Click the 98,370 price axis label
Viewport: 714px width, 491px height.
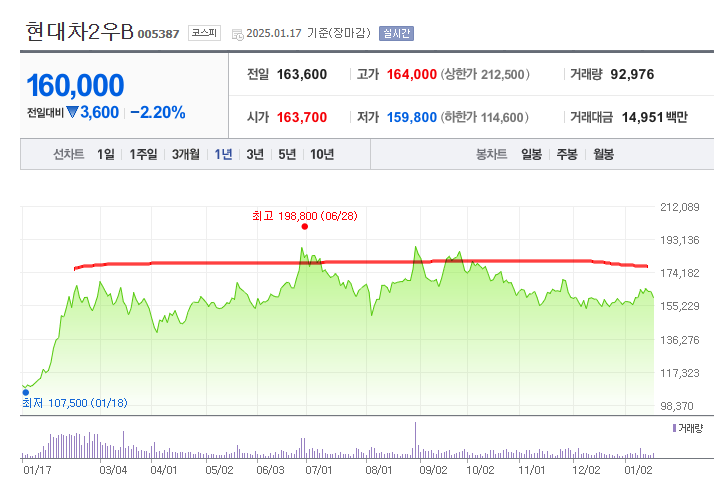coord(677,406)
